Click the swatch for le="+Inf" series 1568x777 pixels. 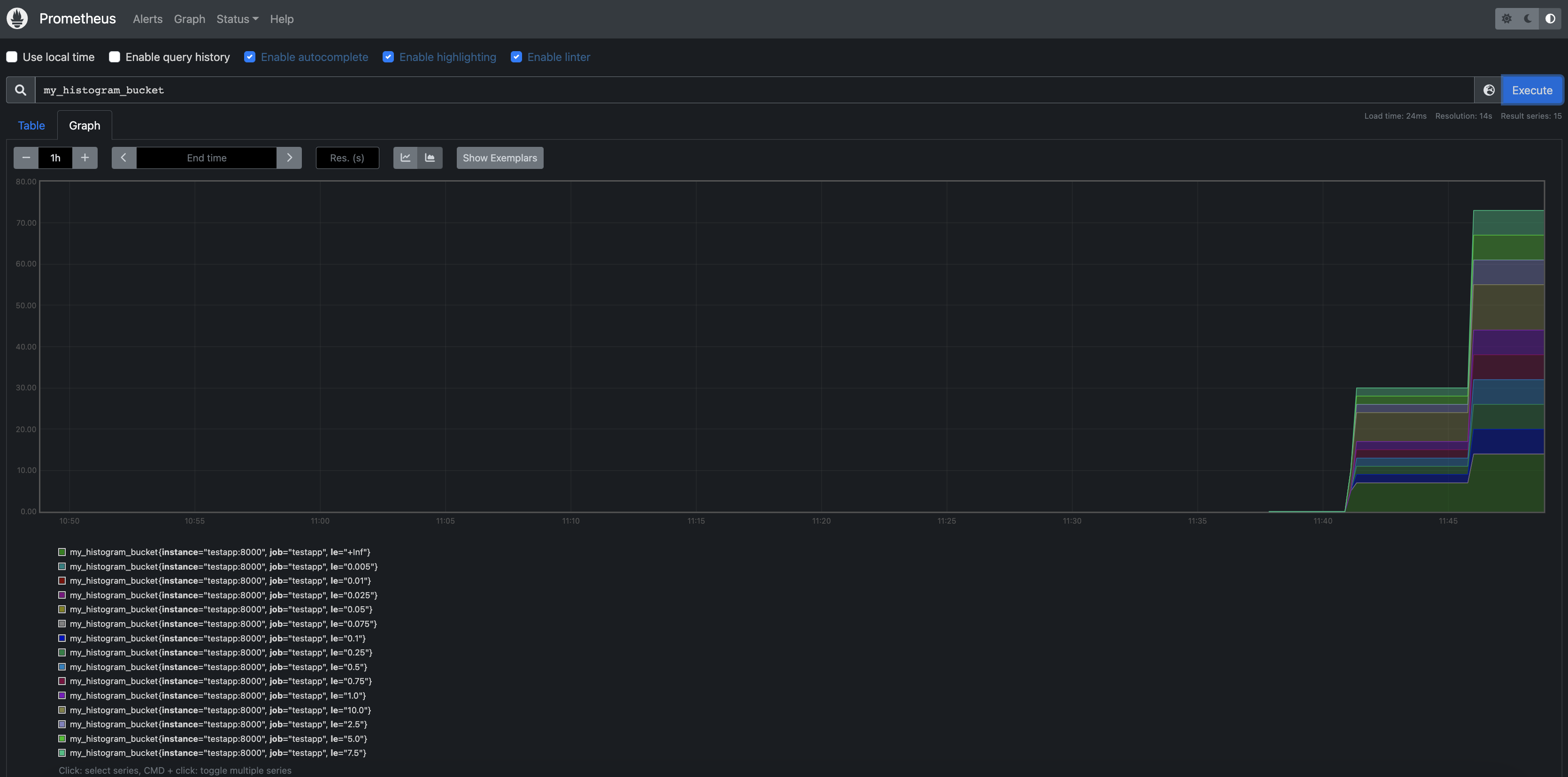62,552
